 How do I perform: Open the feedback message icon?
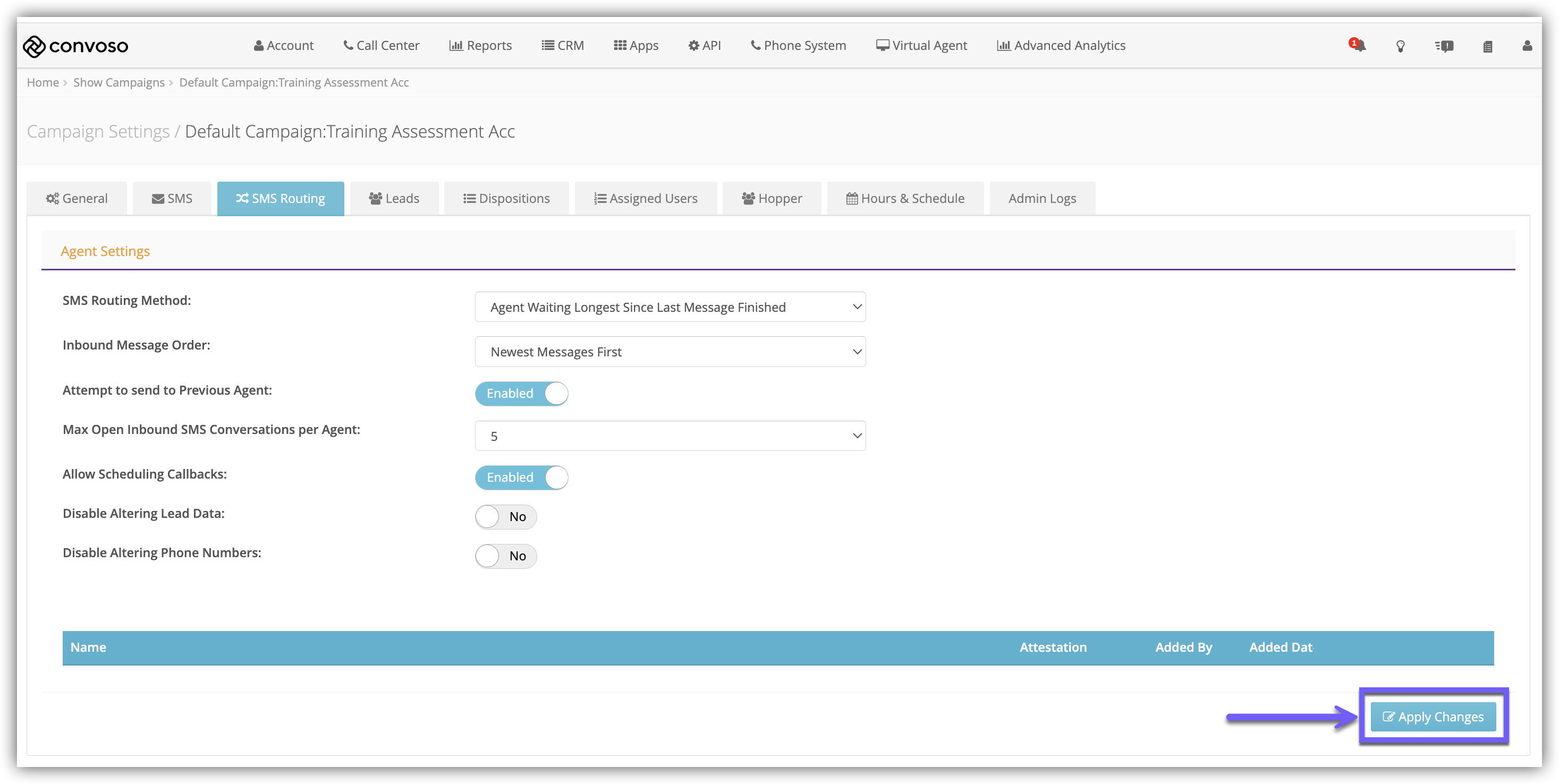1444,46
